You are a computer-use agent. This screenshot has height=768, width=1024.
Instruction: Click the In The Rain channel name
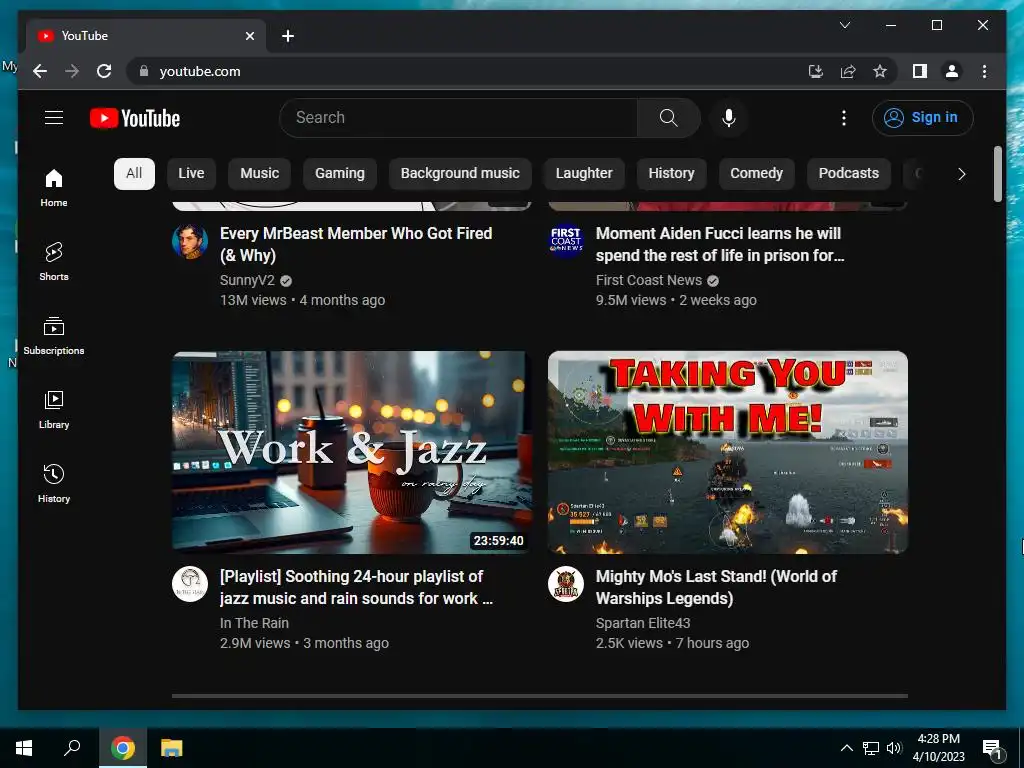pos(254,623)
